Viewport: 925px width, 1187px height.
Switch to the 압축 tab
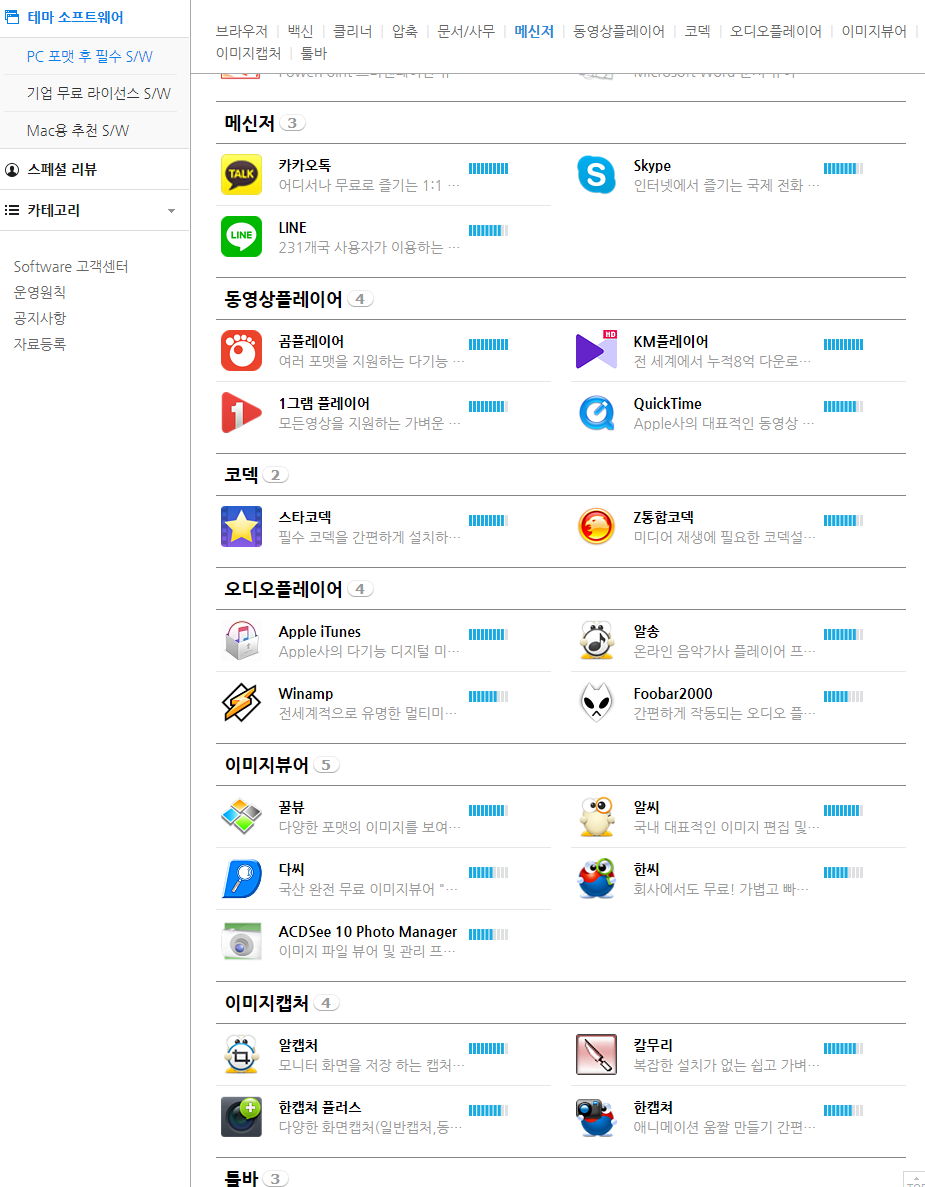(x=405, y=31)
